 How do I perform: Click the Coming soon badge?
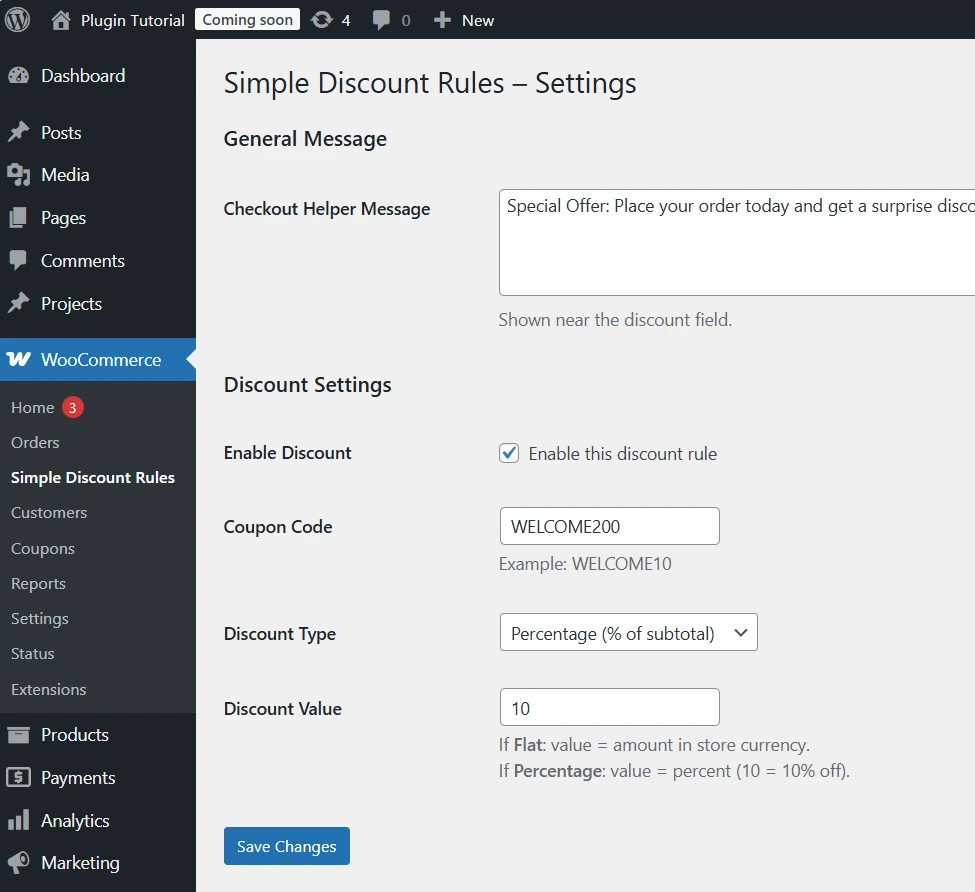247,20
